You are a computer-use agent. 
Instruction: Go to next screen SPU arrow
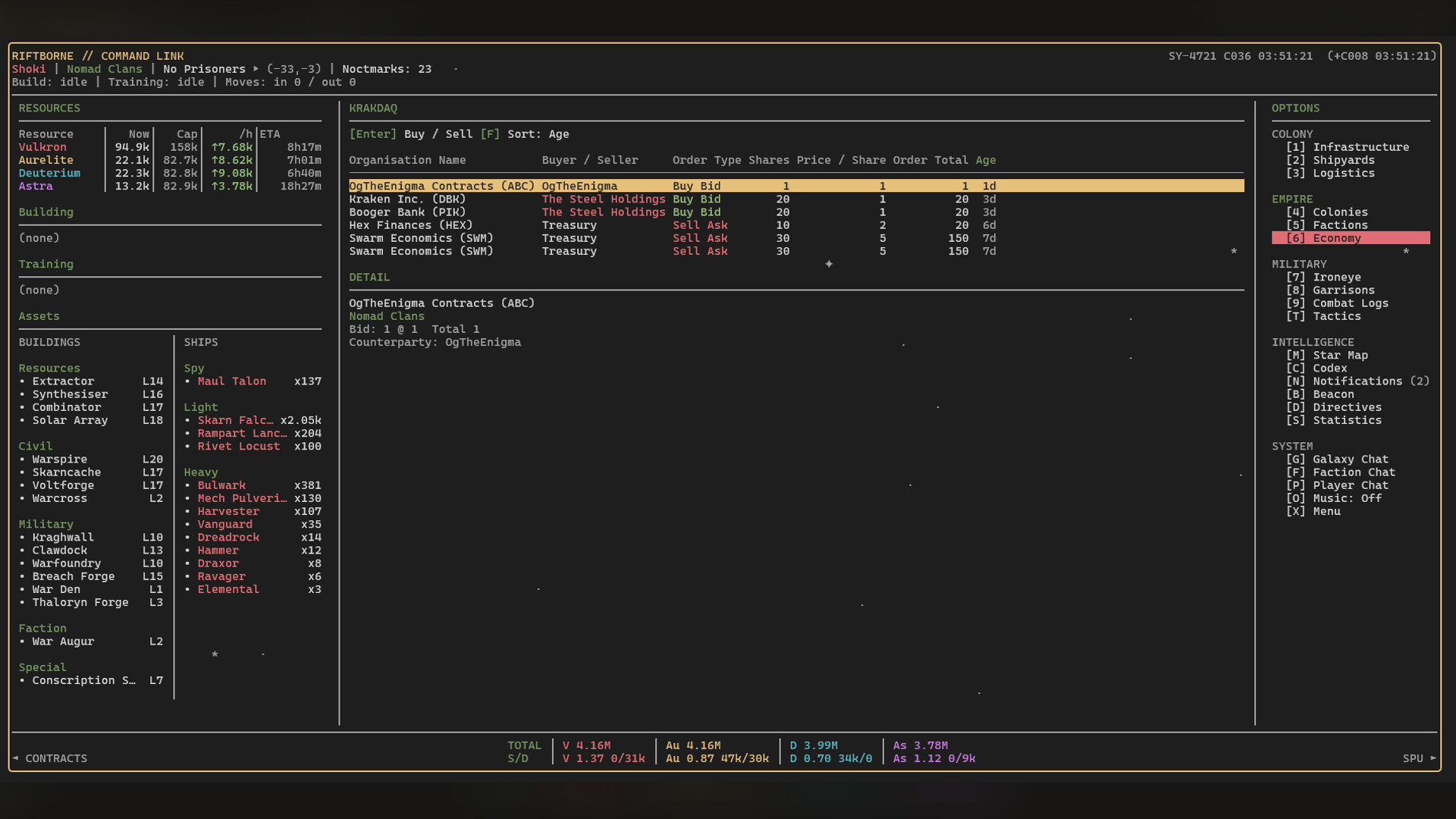click(1419, 758)
